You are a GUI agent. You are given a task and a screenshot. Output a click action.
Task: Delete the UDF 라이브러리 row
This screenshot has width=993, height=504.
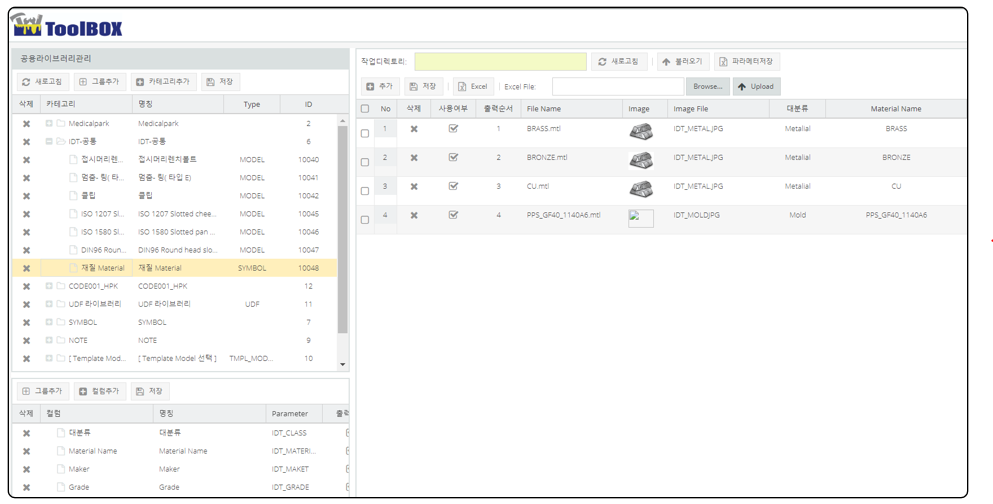(x=26, y=305)
